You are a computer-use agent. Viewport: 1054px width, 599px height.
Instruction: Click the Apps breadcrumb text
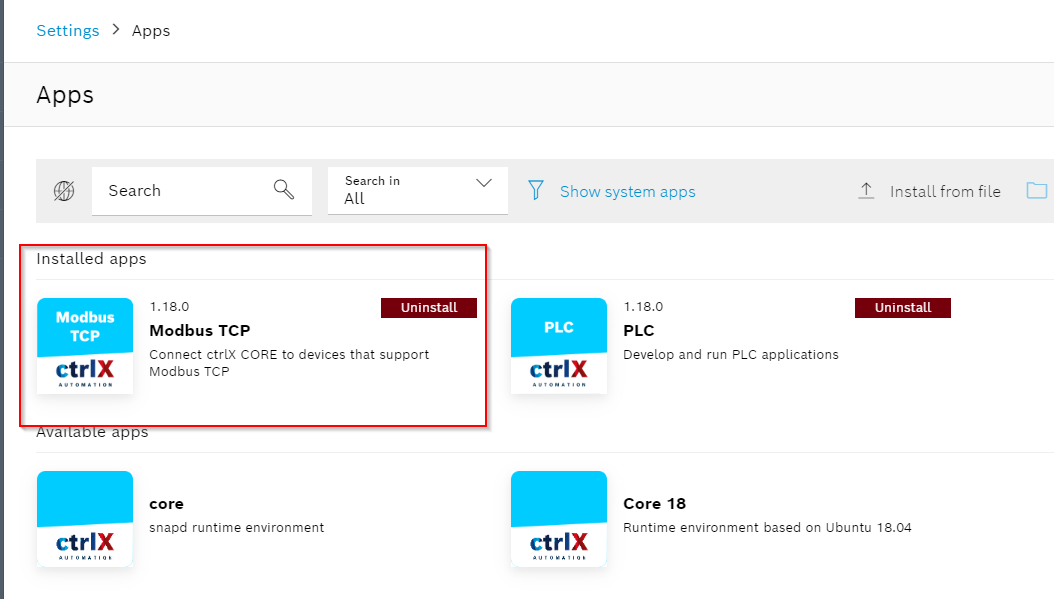(x=151, y=31)
